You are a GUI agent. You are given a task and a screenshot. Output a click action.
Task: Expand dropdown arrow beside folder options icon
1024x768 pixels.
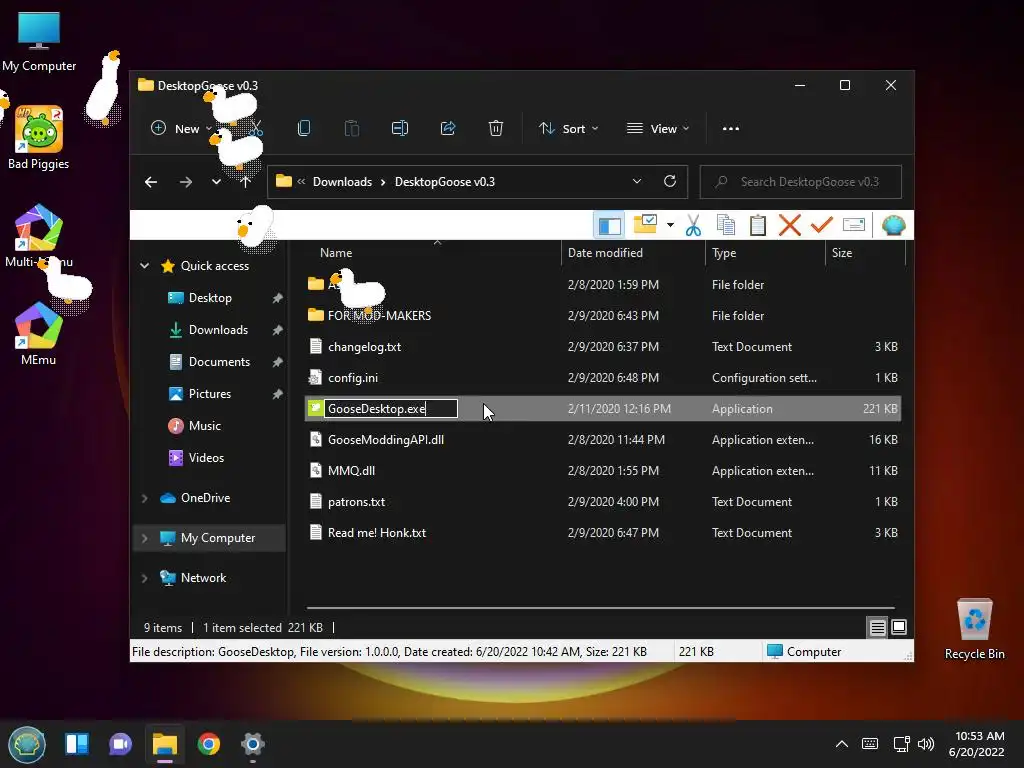click(x=670, y=225)
